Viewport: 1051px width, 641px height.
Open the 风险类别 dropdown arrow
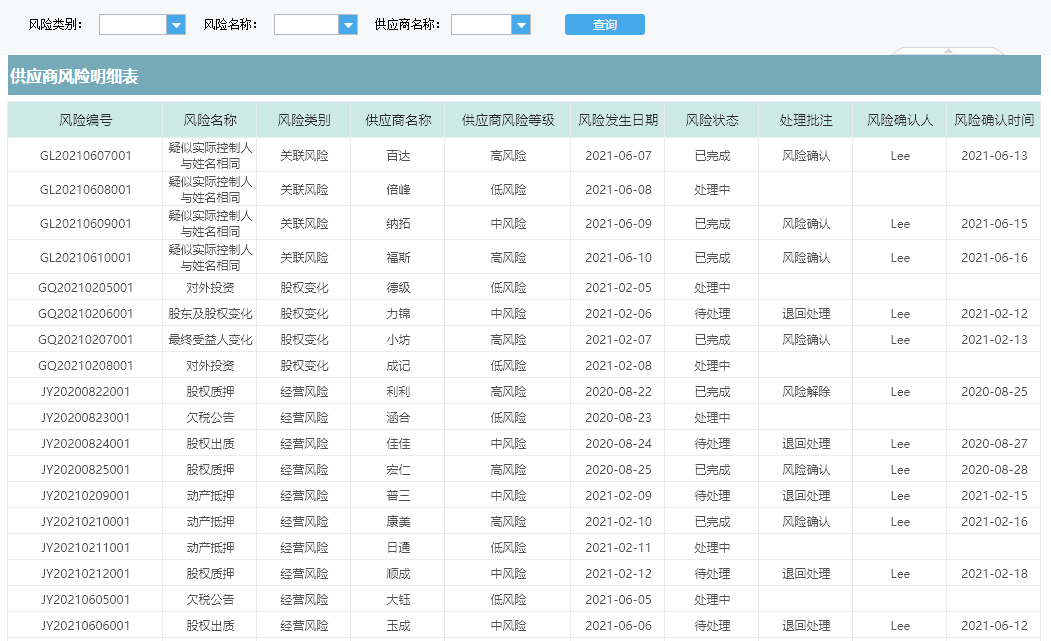(176, 25)
